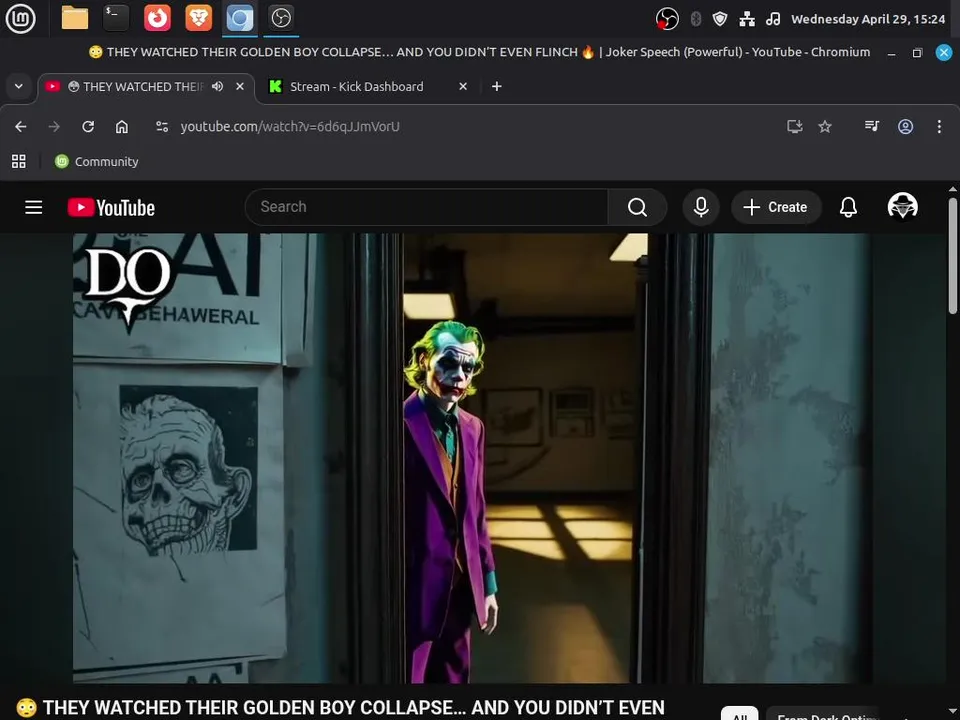Open the Community bookmark
The image size is (960, 720).
click(97, 162)
